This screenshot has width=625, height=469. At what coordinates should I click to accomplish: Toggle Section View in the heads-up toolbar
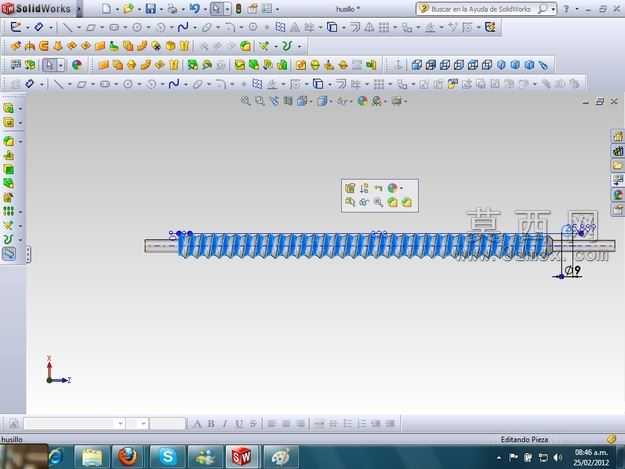point(288,101)
